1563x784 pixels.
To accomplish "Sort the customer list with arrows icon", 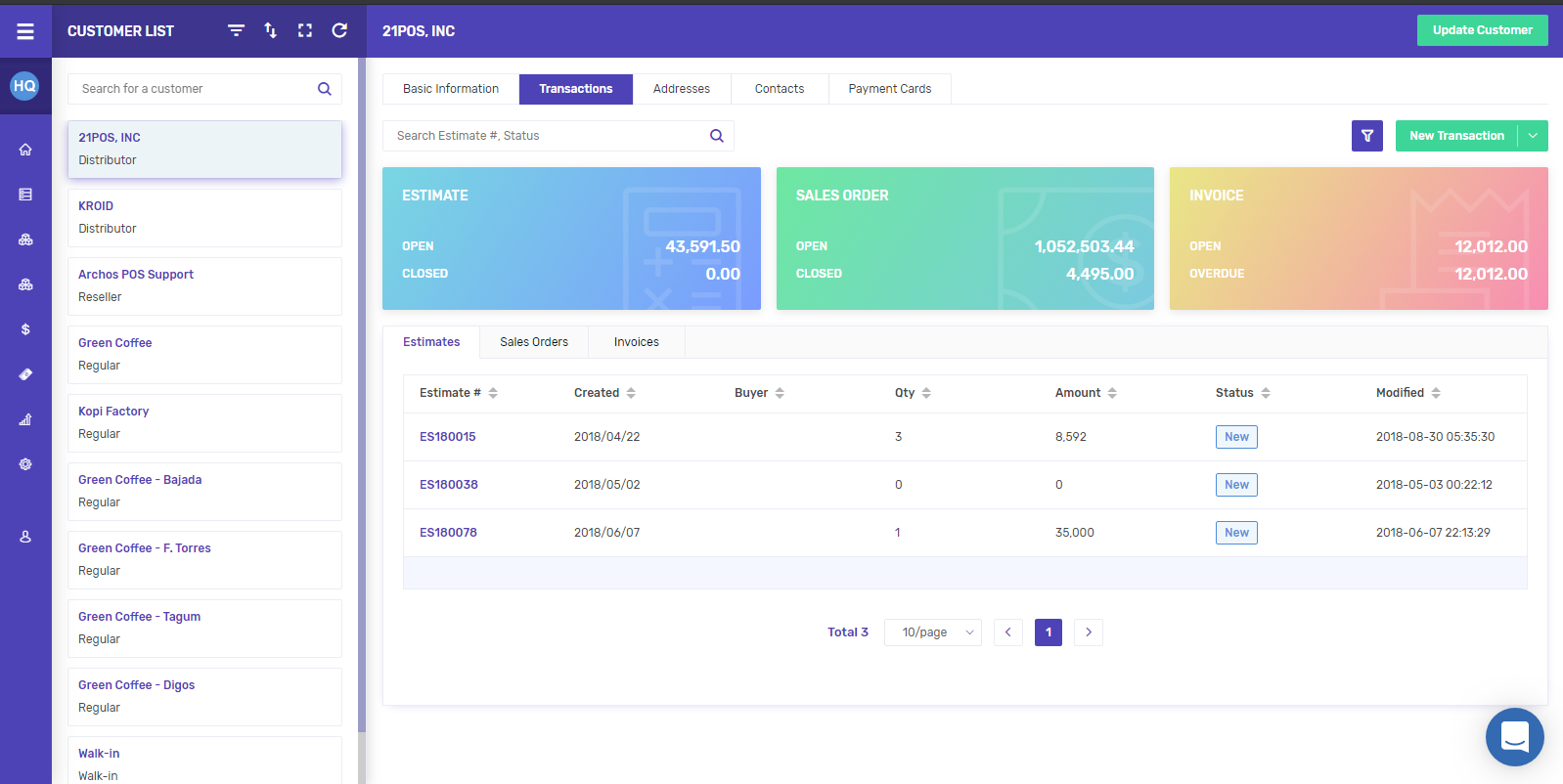I will click(271, 30).
